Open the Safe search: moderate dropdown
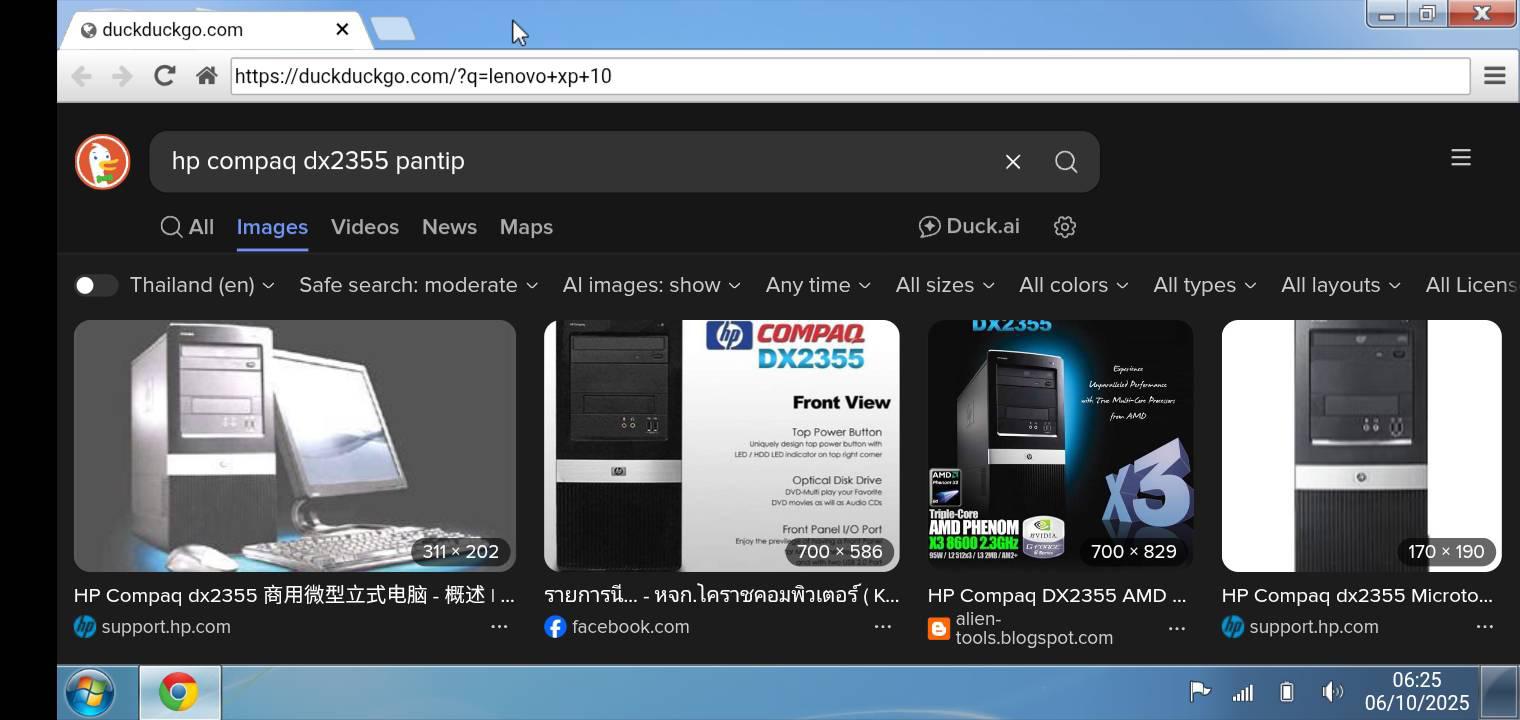1520x720 pixels. click(x=419, y=286)
